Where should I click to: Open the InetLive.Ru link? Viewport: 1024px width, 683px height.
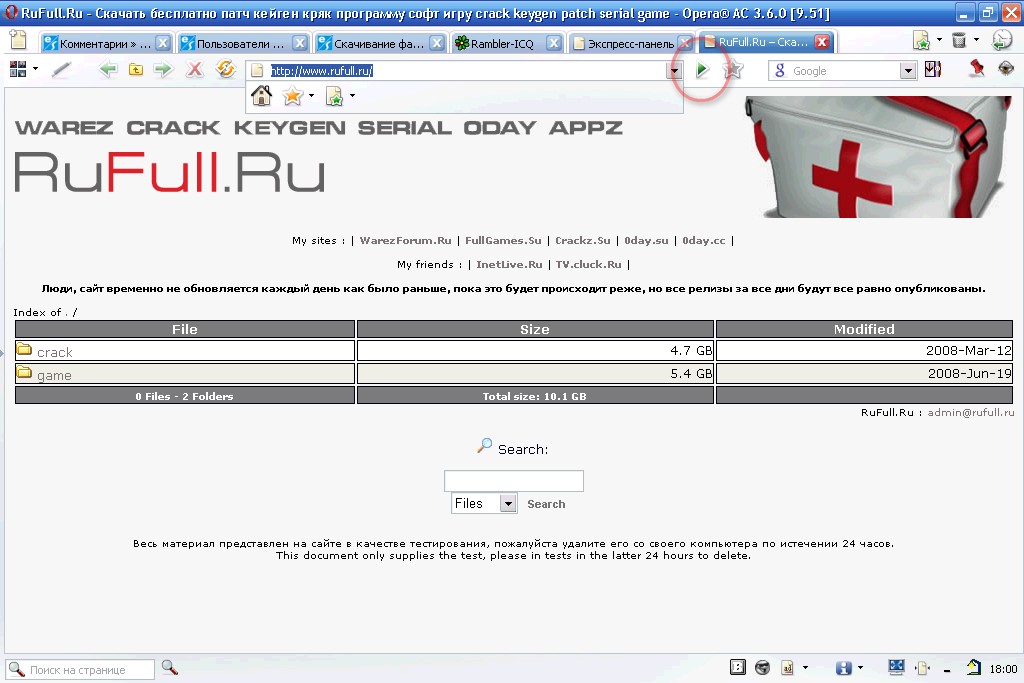[509, 264]
